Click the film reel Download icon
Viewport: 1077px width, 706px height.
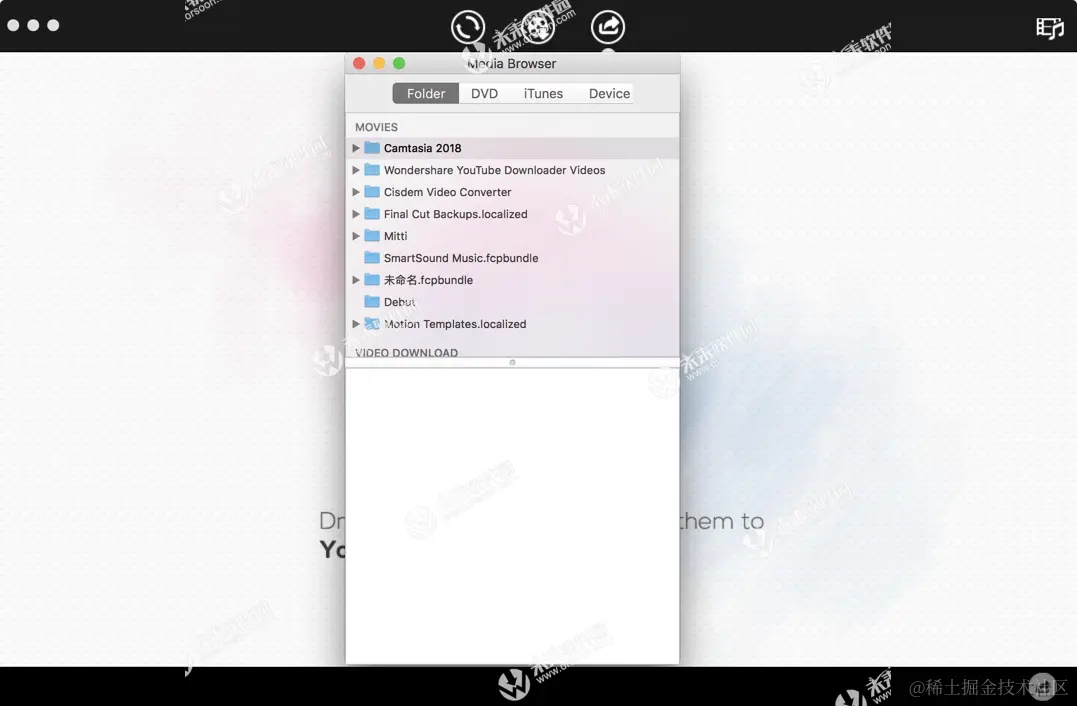(538, 27)
